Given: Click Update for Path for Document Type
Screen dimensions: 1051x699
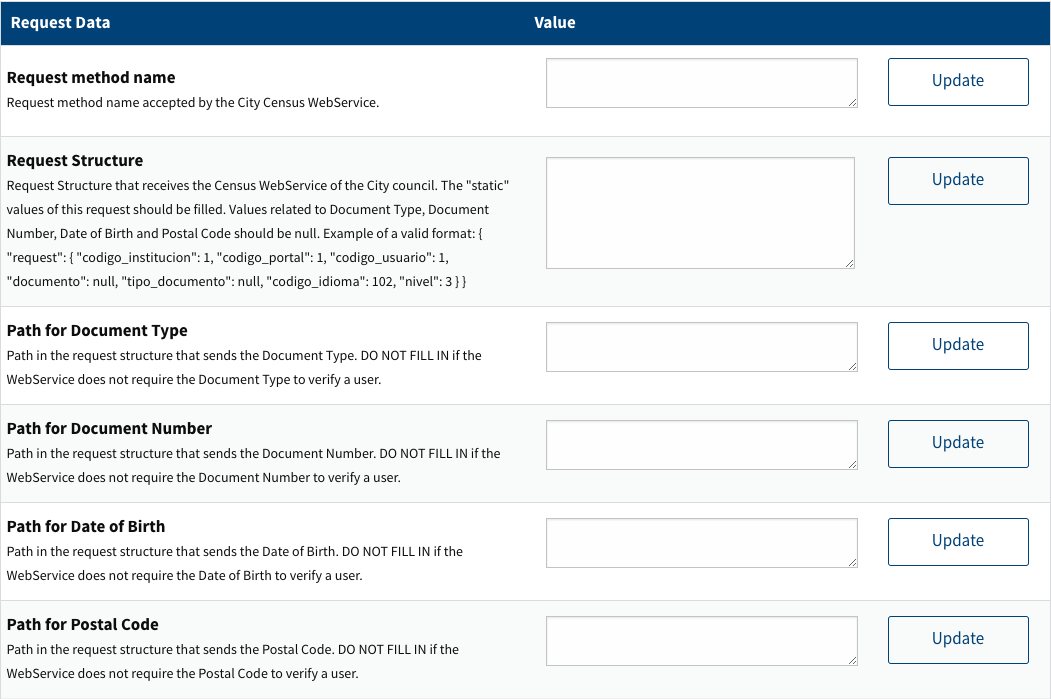Looking at the screenshot, I should click(957, 345).
